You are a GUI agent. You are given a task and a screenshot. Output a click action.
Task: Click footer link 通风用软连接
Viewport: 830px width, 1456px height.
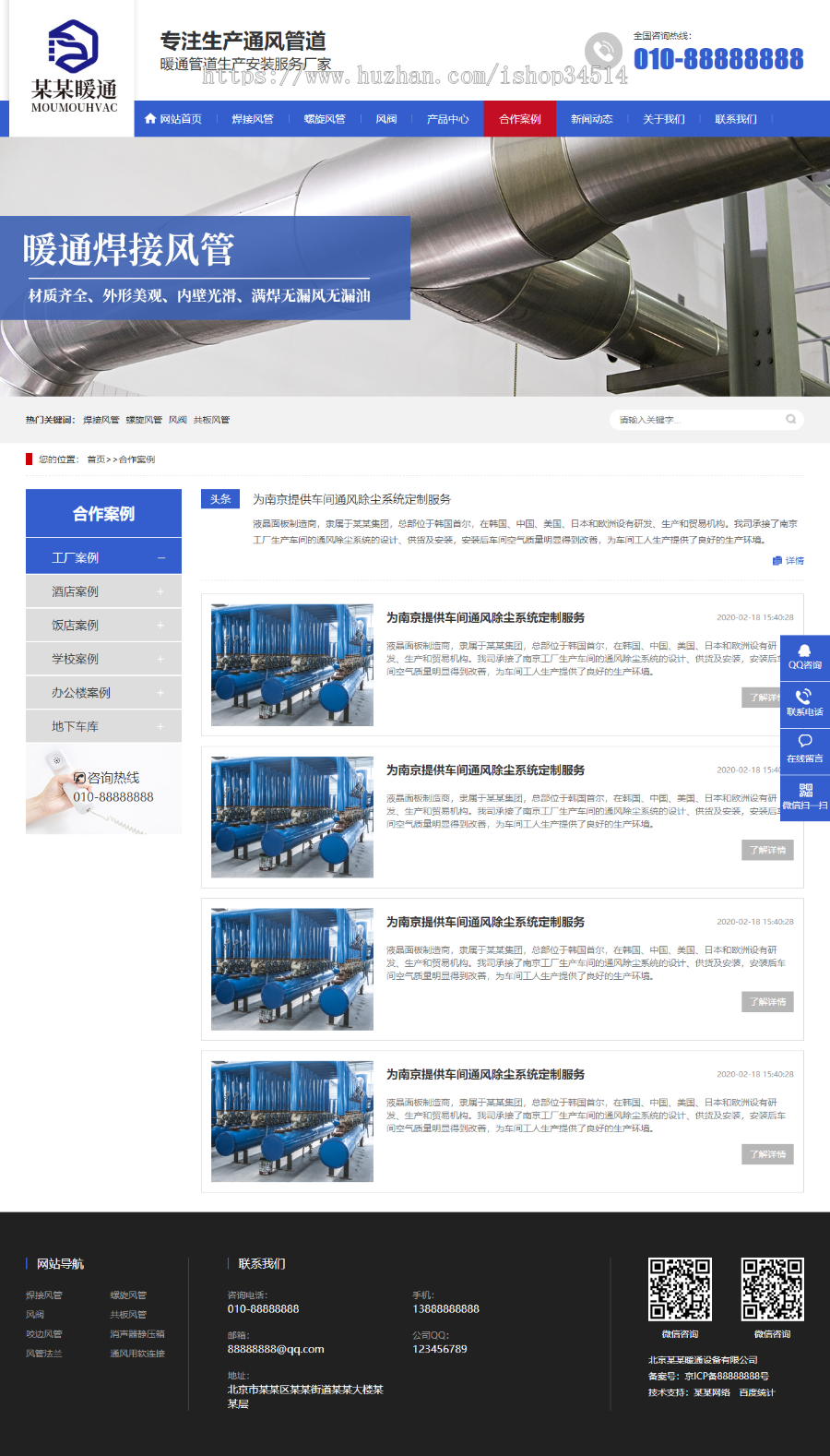click(x=137, y=1354)
